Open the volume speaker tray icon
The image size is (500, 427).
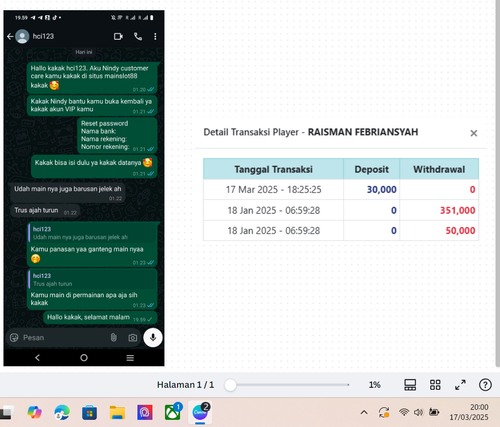click(x=419, y=413)
